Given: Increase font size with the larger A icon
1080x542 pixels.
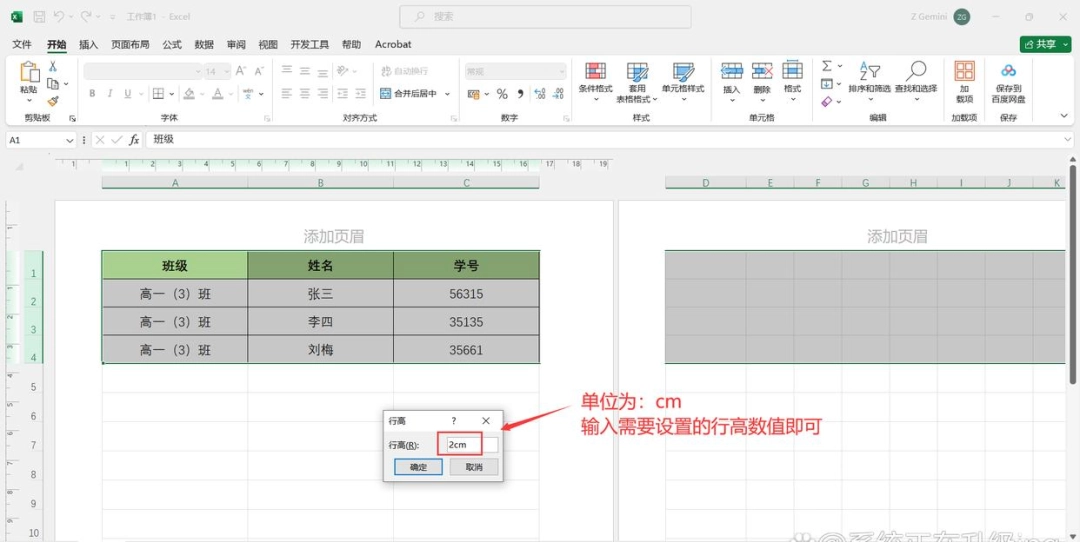Looking at the screenshot, I should click(240, 71).
